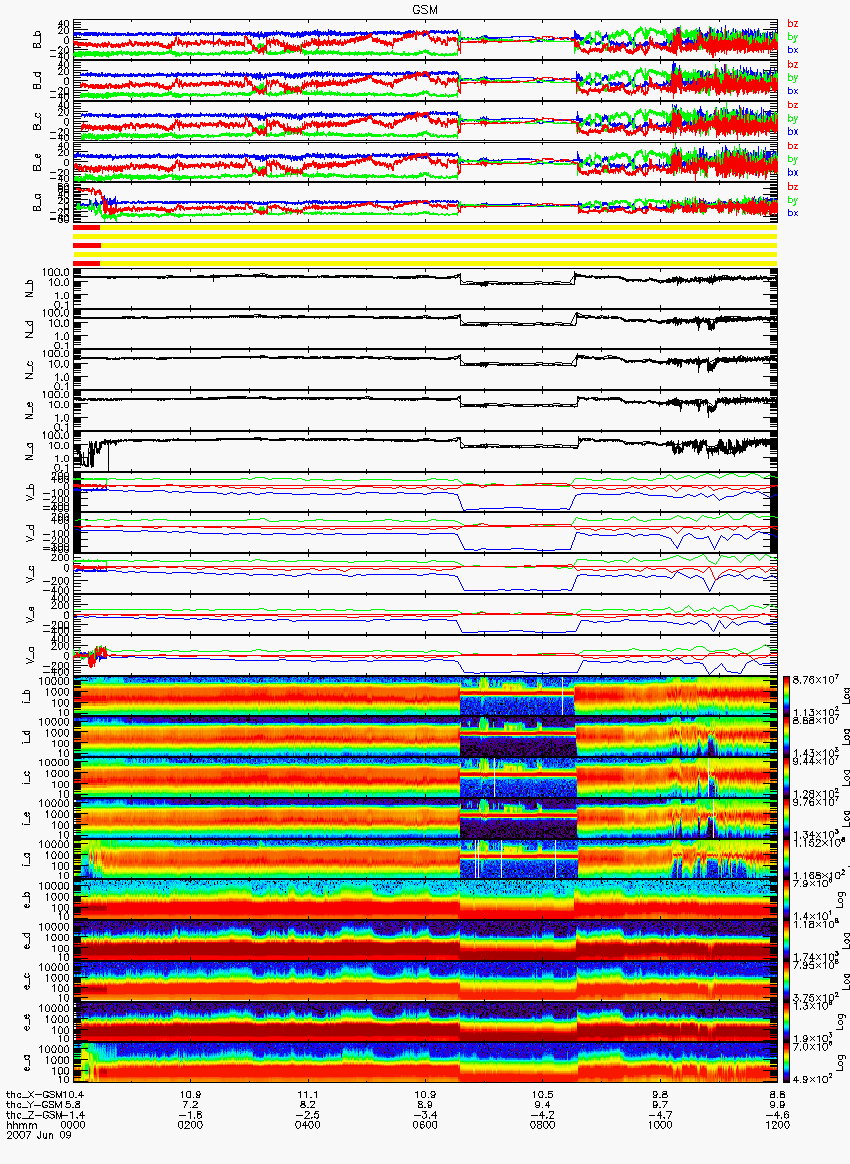This screenshot has height=1164, width=850.
Task: Pick the V_d velocity panel label
Action: point(30,534)
